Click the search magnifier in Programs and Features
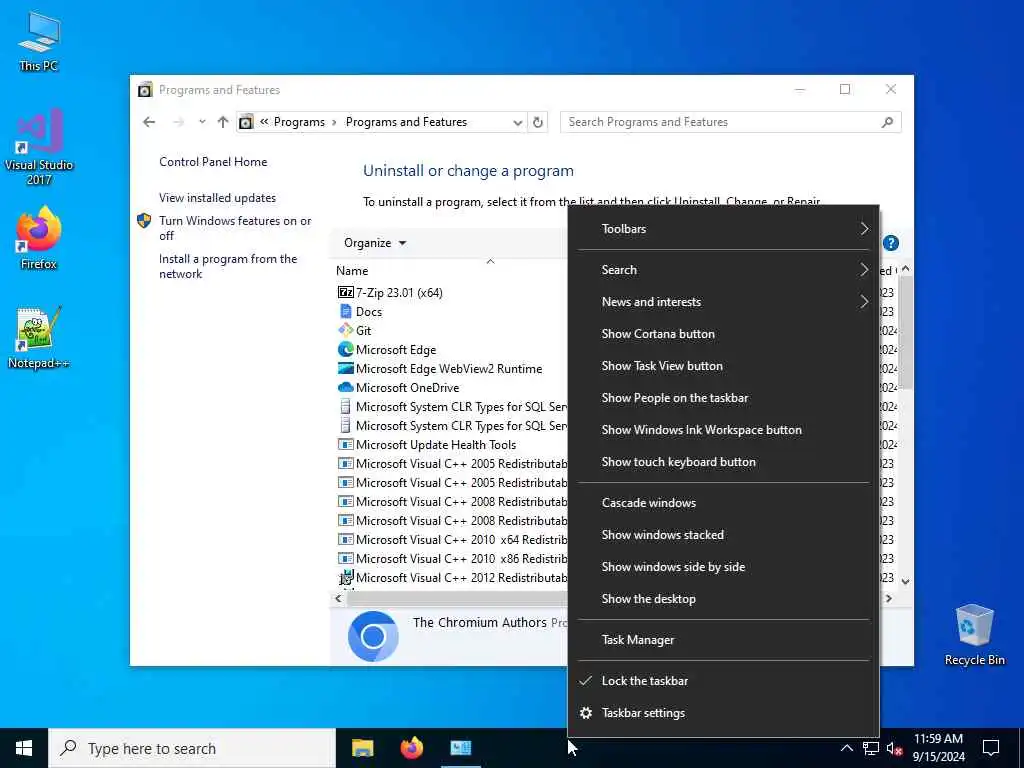Viewport: 1024px width, 768px height. [887, 122]
